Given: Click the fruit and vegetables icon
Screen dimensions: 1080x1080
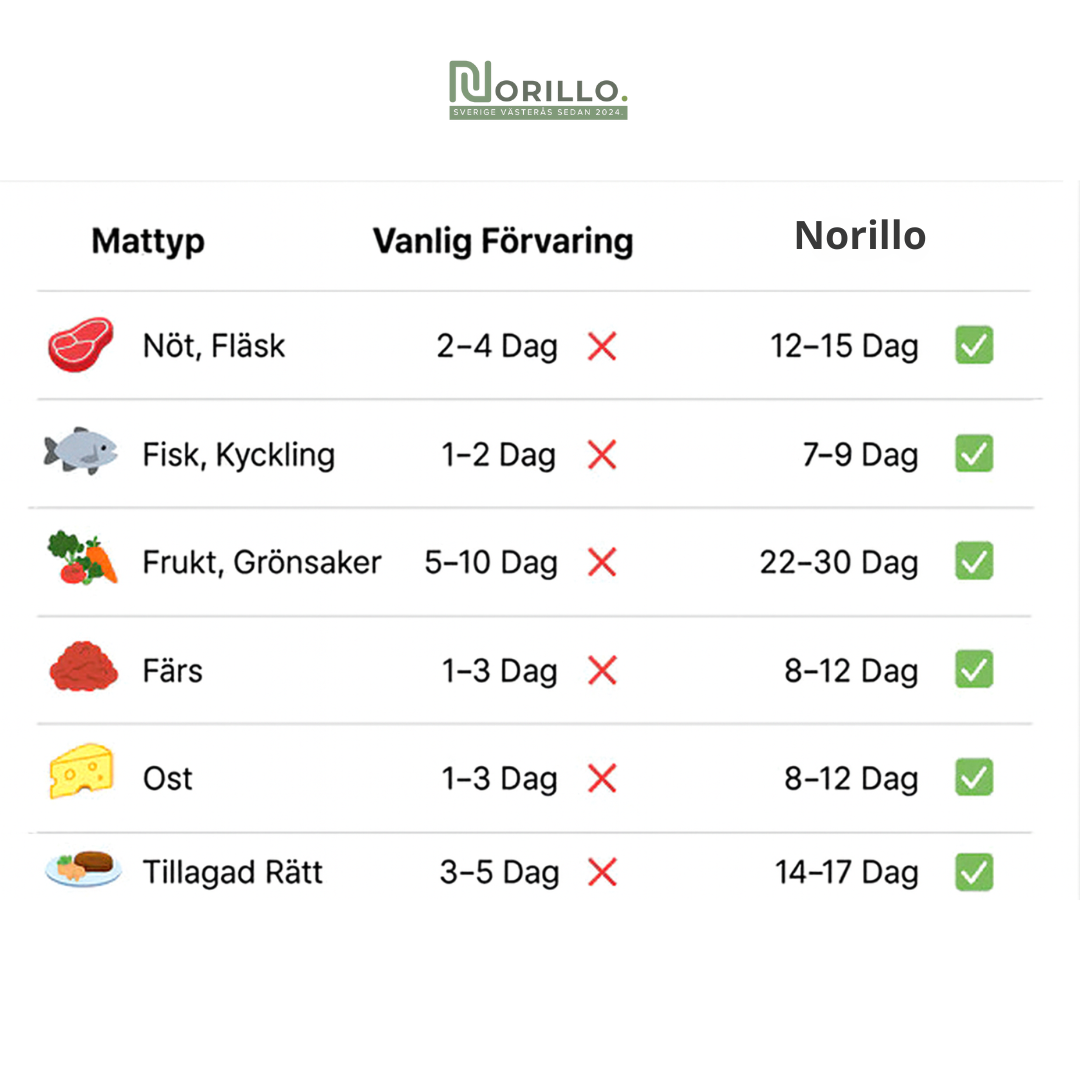Looking at the screenshot, I should click(x=82, y=559).
